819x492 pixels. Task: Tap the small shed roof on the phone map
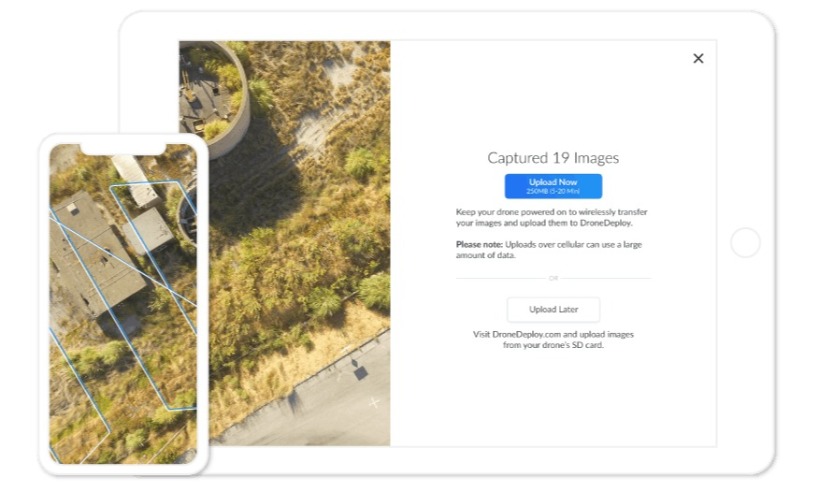[148, 230]
